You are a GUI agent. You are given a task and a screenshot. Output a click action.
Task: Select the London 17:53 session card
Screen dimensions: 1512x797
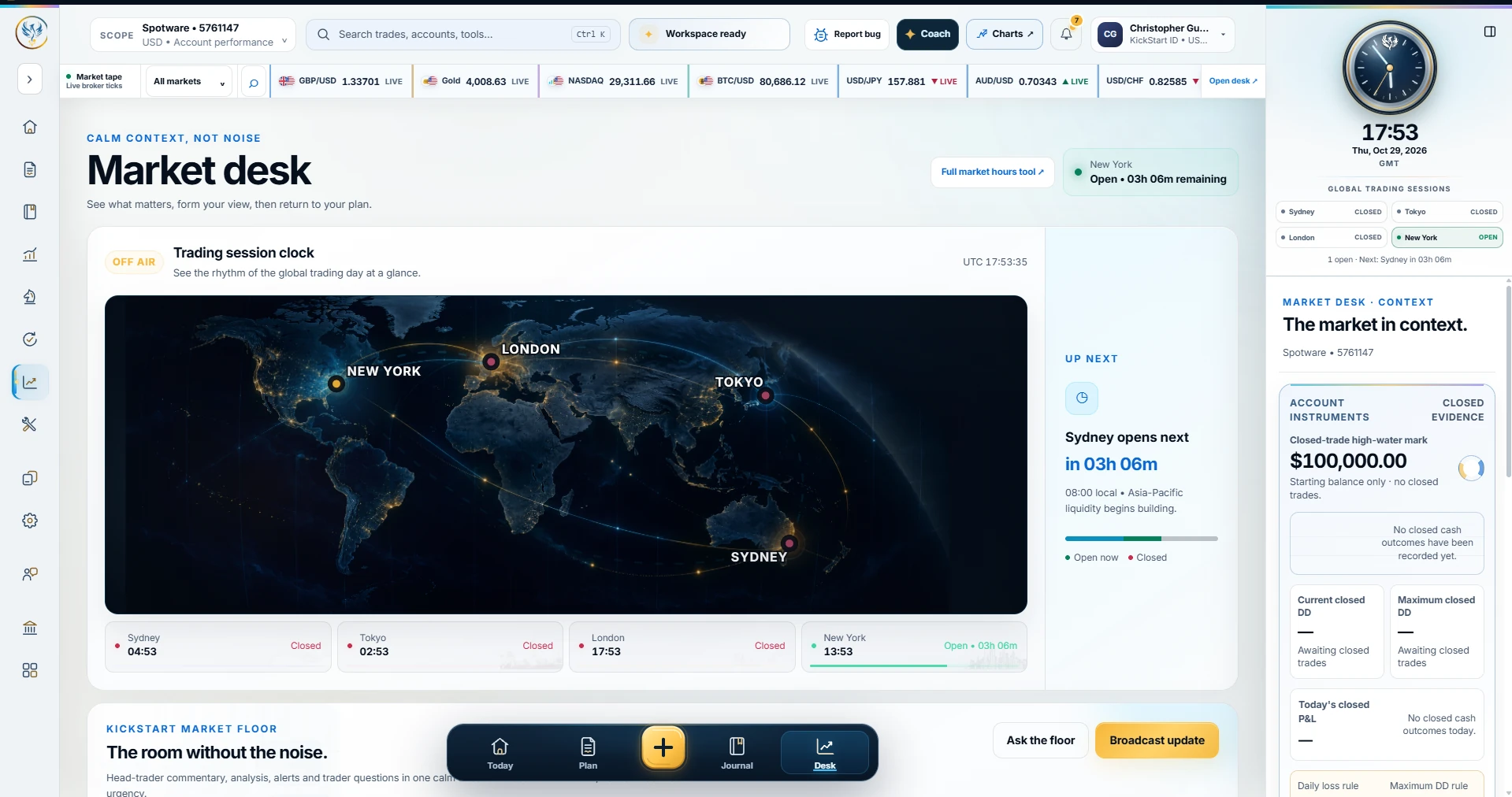click(x=682, y=647)
